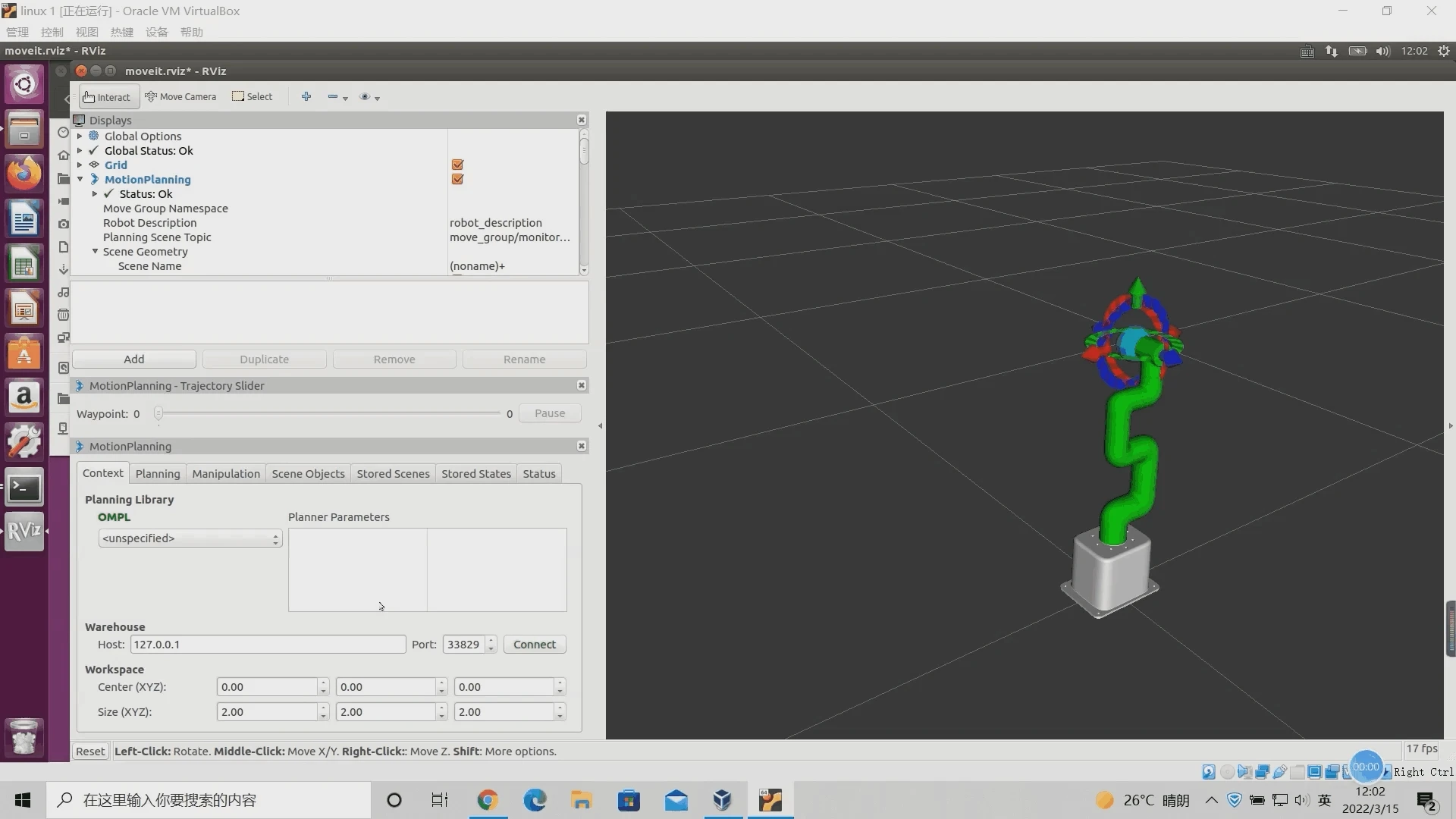Screen dimensions: 1456x819
Task: Close the Trajectory Slider panel
Action: (582, 385)
